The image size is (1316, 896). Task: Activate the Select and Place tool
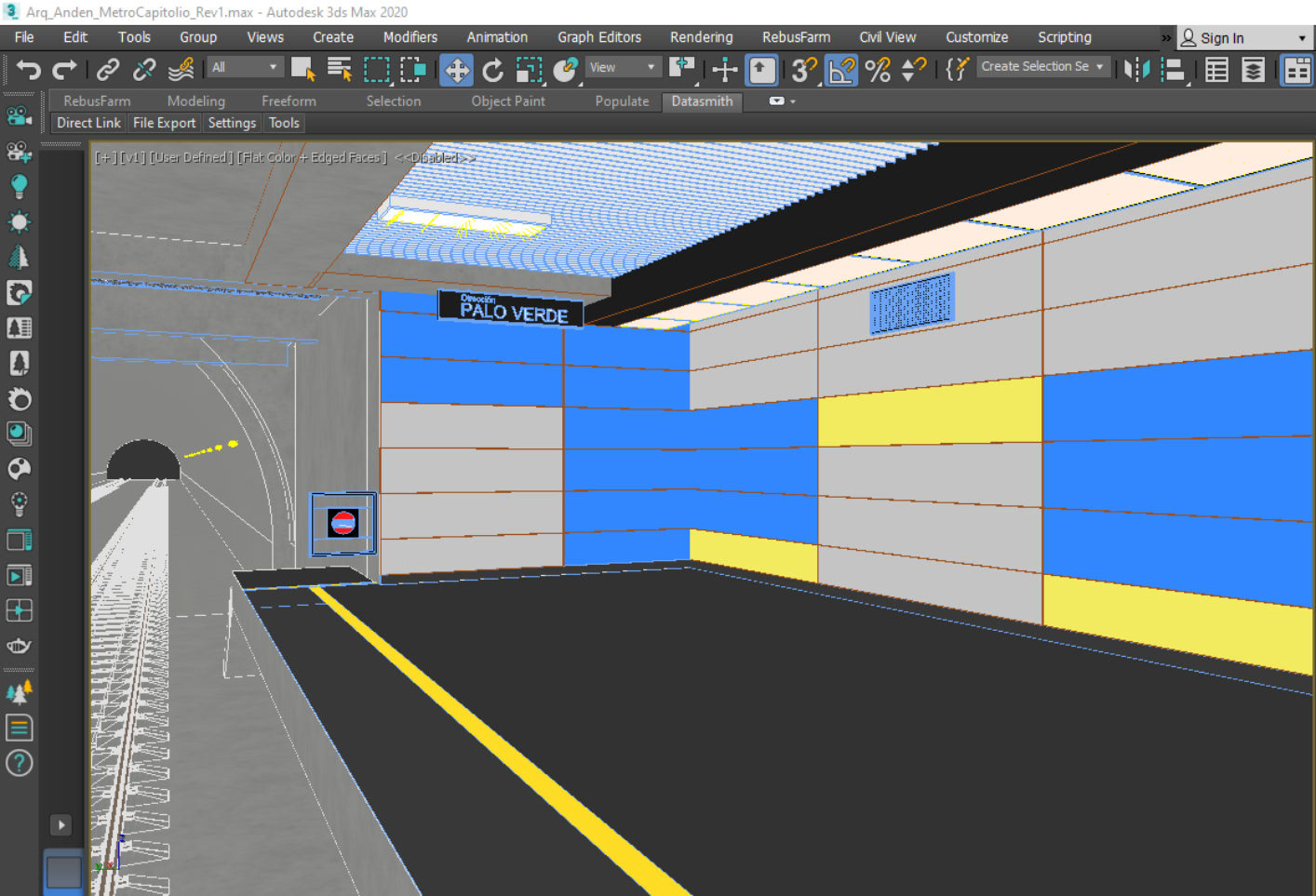[x=565, y=70]
